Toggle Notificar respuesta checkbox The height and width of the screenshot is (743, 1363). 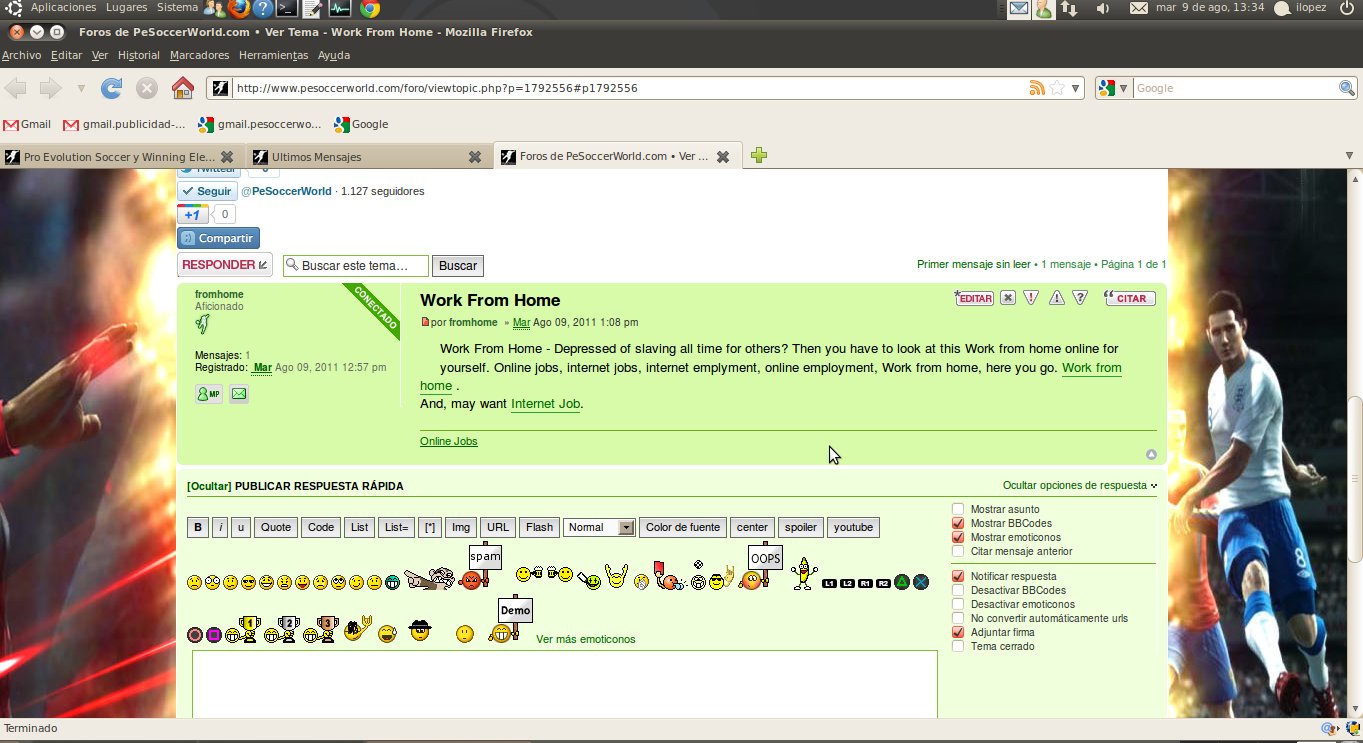958,576
